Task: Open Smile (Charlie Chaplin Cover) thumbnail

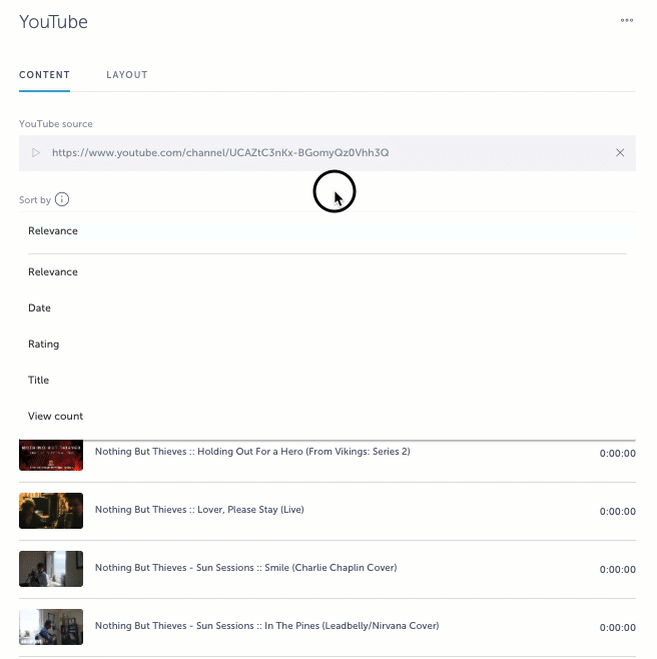Action: tap(51, 569)
